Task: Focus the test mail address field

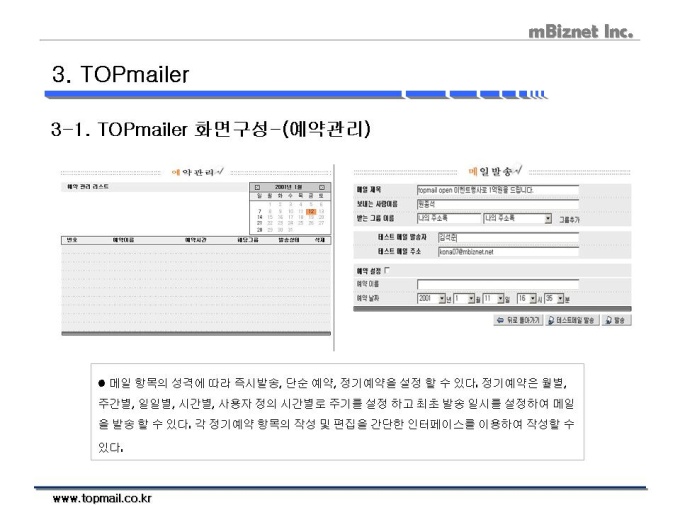Action: 508,252
